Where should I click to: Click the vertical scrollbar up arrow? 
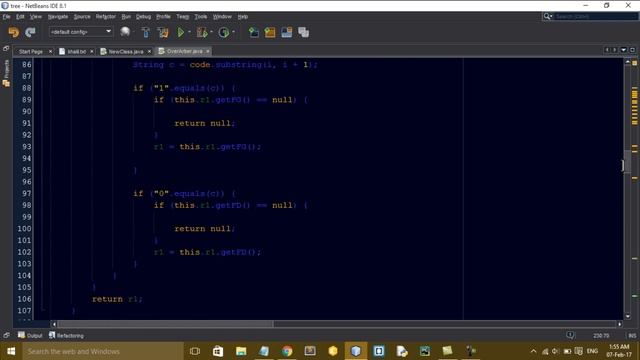[627, 62]
